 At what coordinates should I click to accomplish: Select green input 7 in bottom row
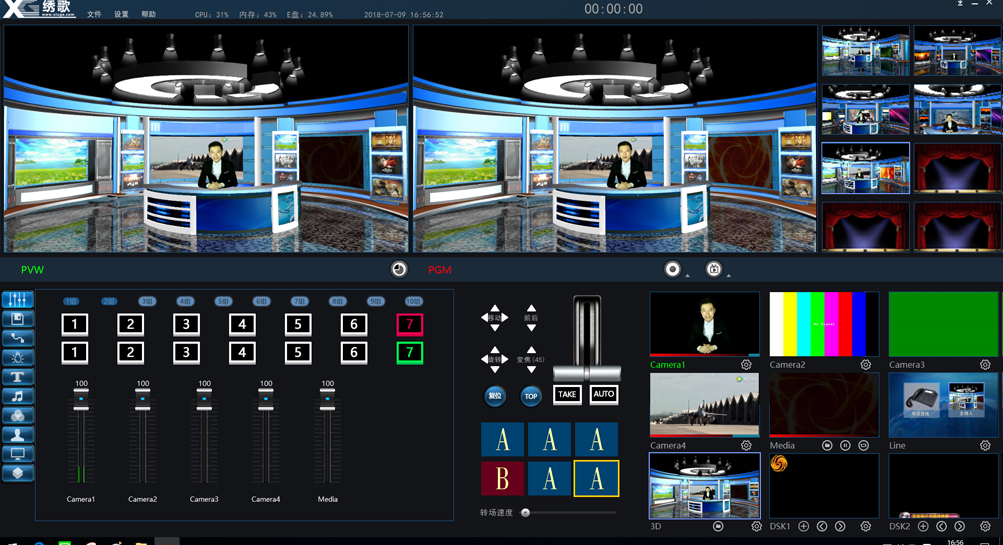point(409,352)
